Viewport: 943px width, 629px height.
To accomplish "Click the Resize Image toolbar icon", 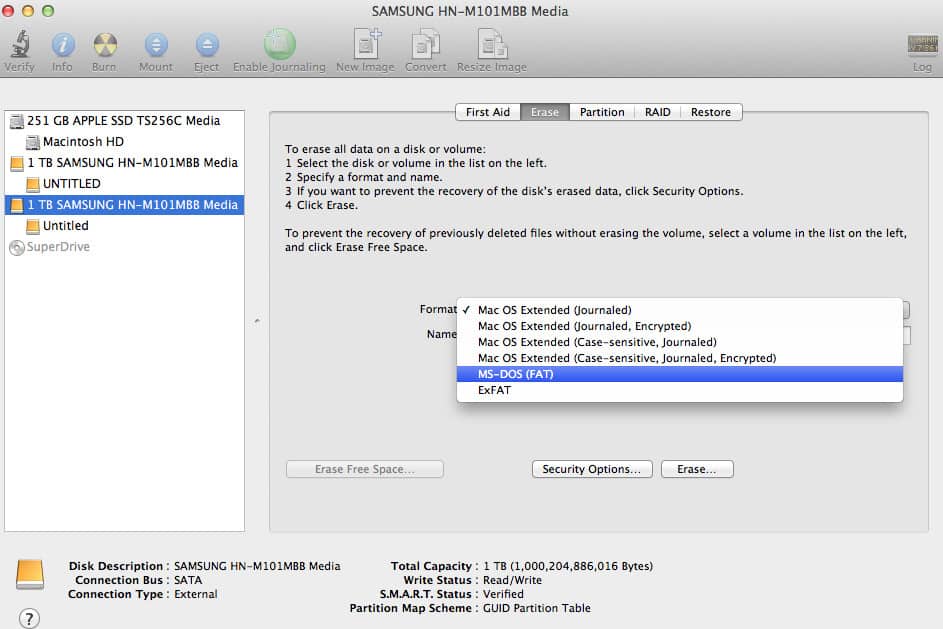I will tap(492, 44).
